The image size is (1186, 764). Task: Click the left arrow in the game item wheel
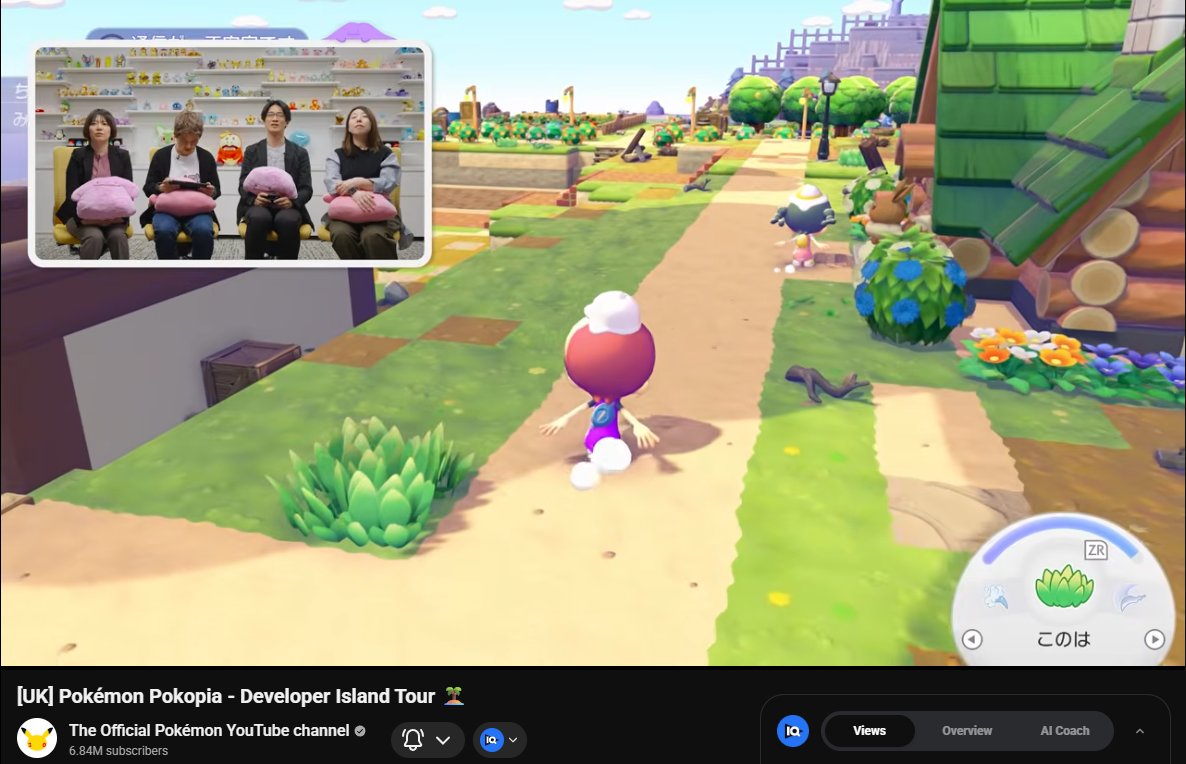(x=972, y=639)
